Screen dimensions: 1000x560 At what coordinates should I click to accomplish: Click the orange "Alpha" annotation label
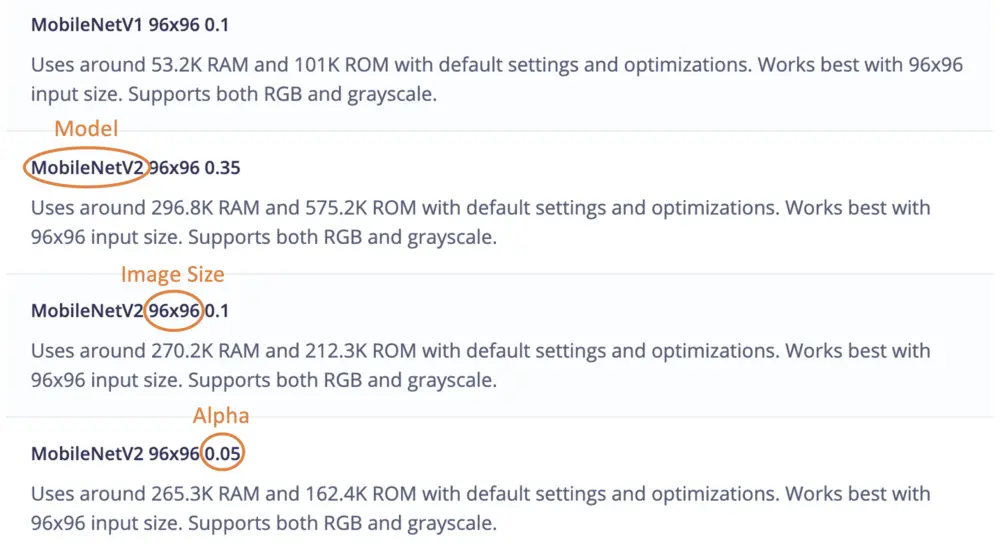pos(221,415)
